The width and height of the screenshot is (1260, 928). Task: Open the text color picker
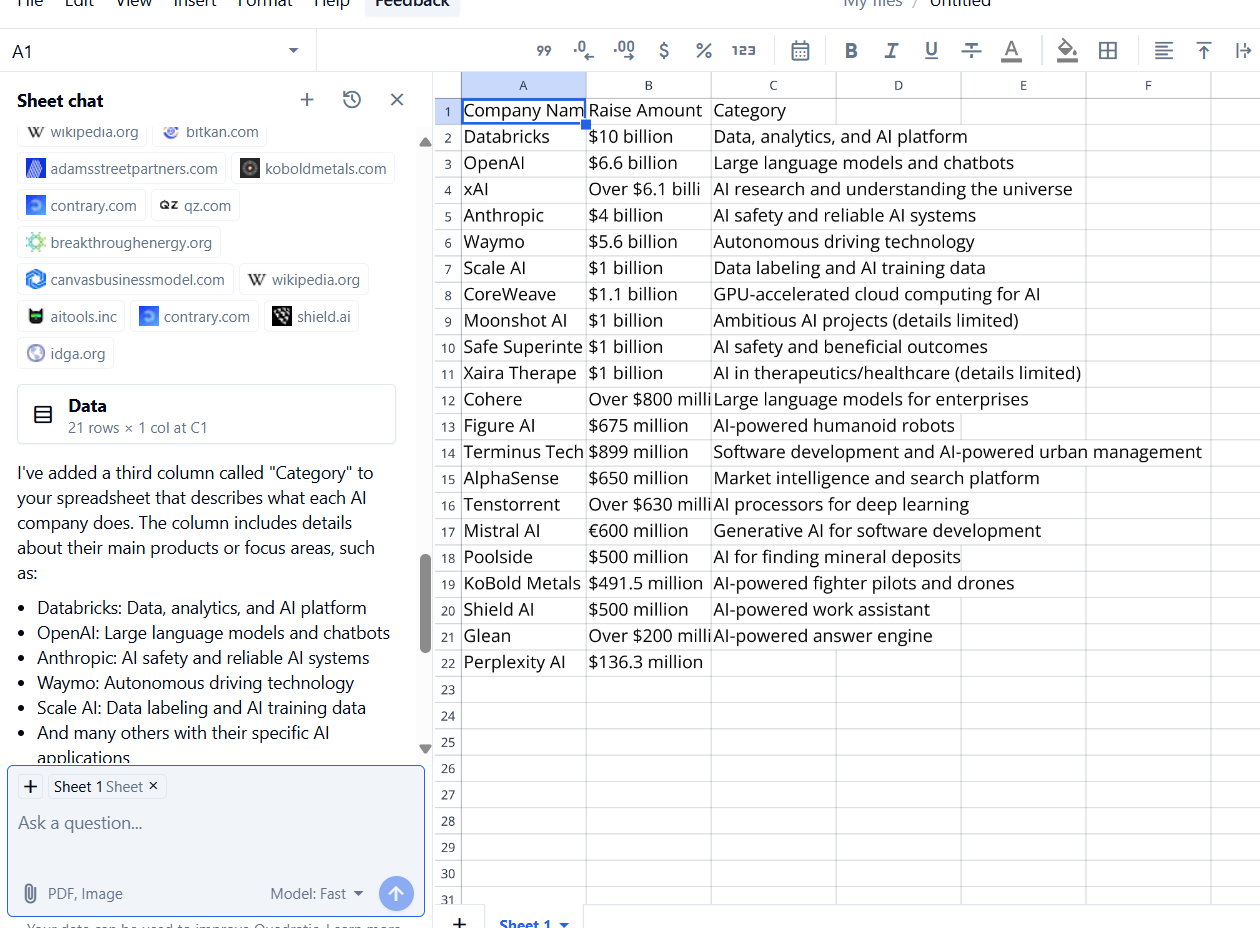1011,51
